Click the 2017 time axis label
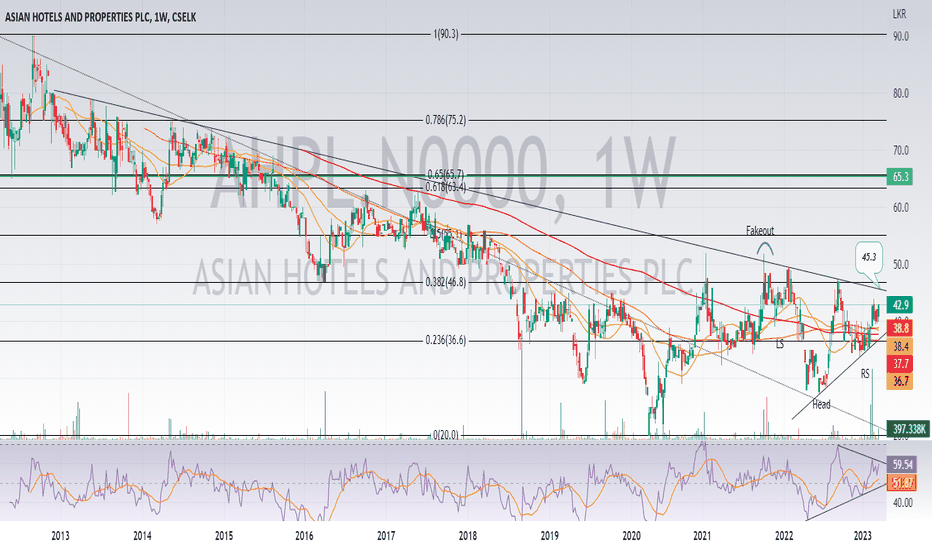Image resolution: width=932 pixels, height=550 pixels. 386,536
